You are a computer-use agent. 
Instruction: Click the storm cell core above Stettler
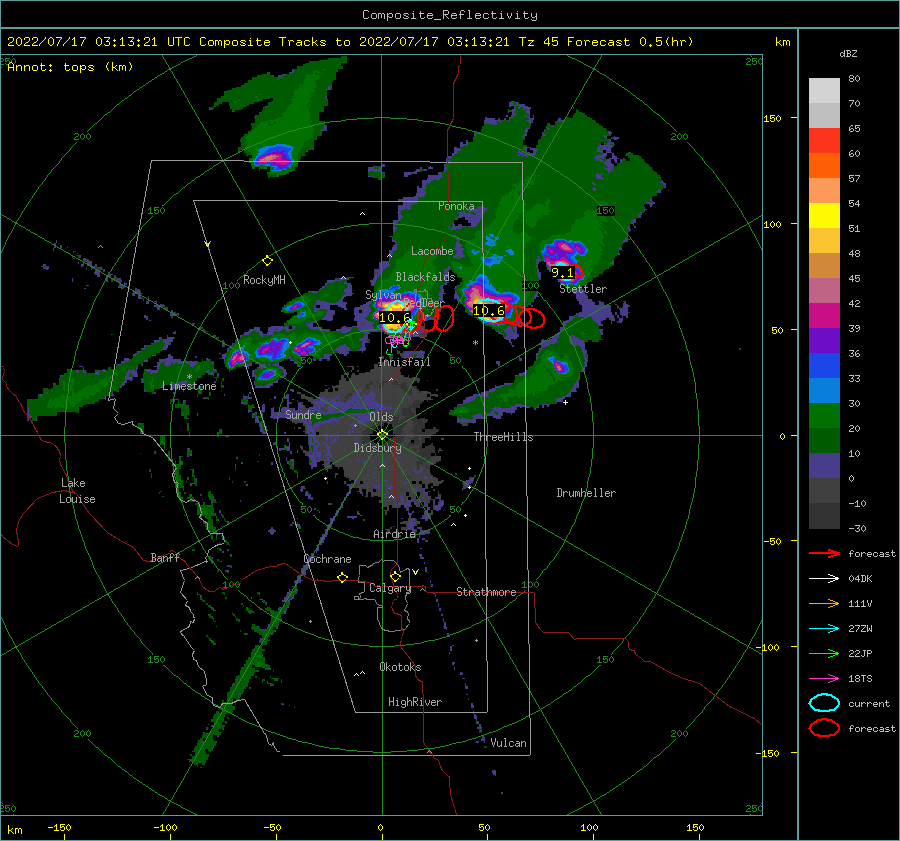pos(564,249)
